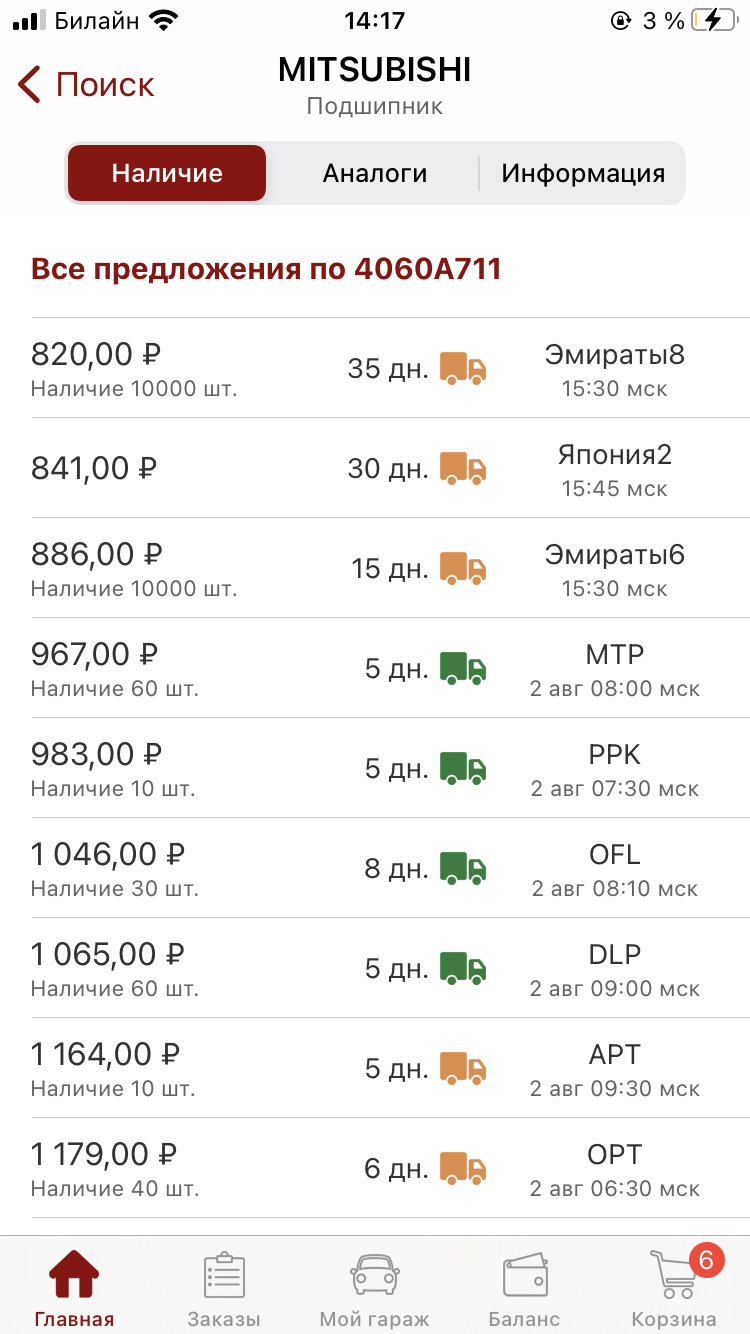Tap orange truck icon in OPT row
Screen dimensions: 750x1334
(463, 1168)
